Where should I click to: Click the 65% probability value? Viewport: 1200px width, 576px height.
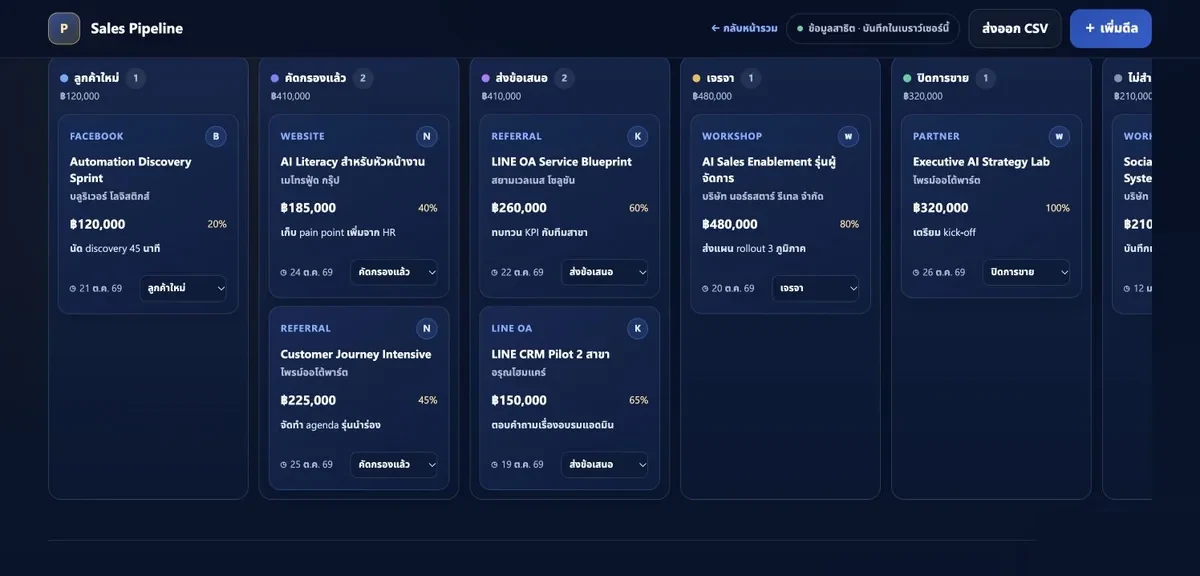[638, 400]
